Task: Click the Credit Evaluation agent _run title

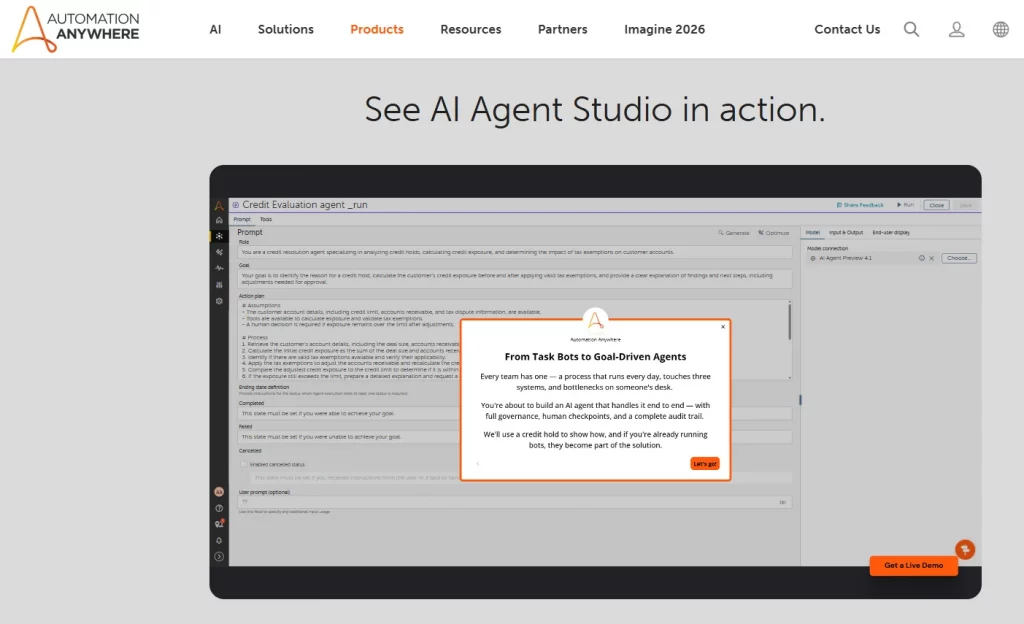Action: [x=305, y=205]
